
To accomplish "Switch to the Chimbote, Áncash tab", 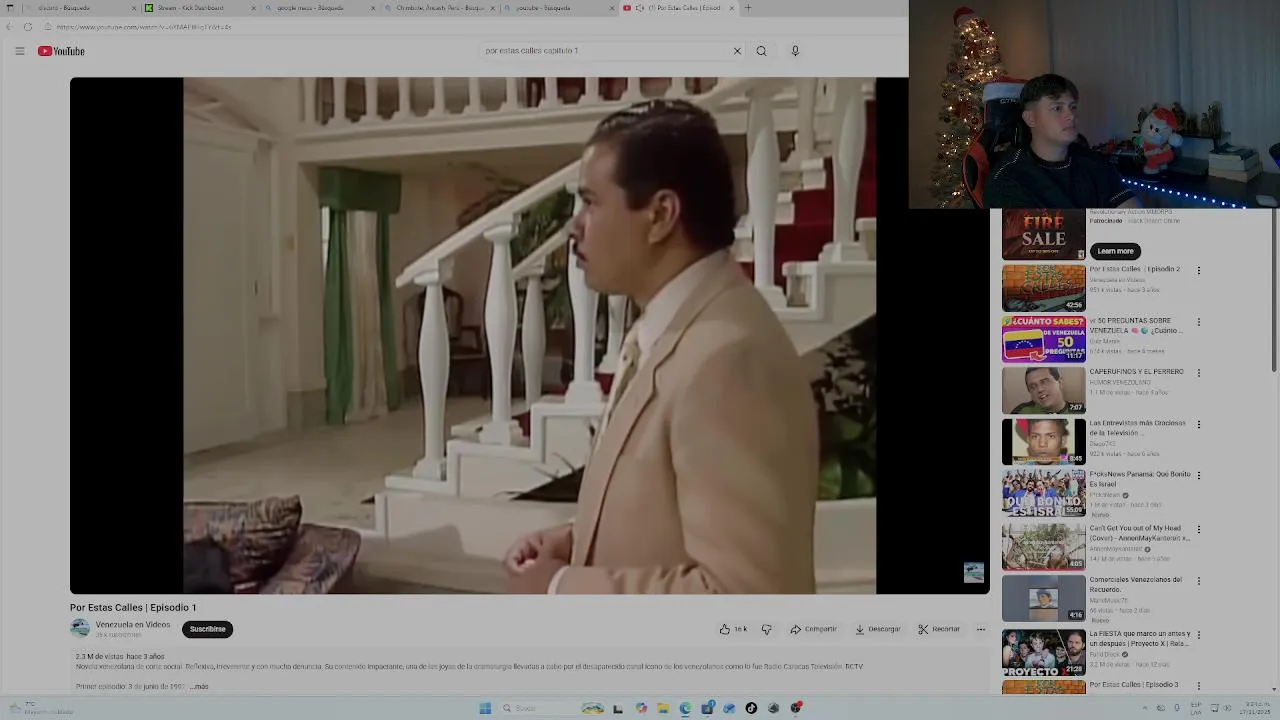I will (438, 8).
